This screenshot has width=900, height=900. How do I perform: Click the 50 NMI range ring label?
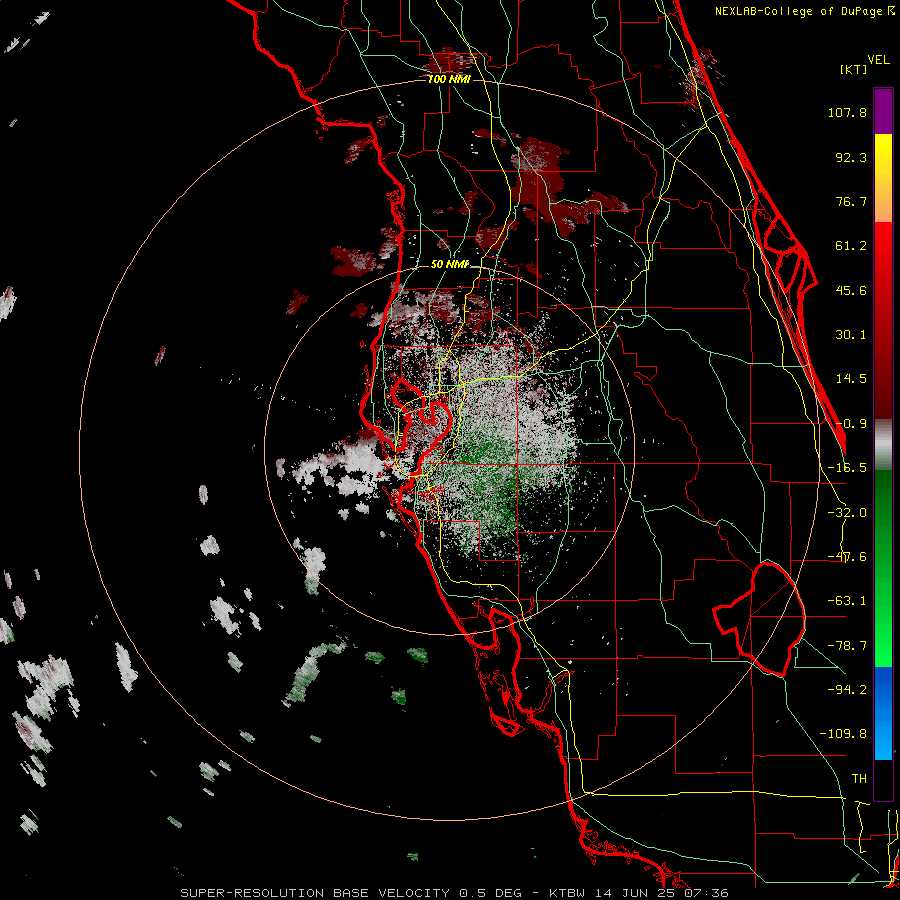[449, 265]
